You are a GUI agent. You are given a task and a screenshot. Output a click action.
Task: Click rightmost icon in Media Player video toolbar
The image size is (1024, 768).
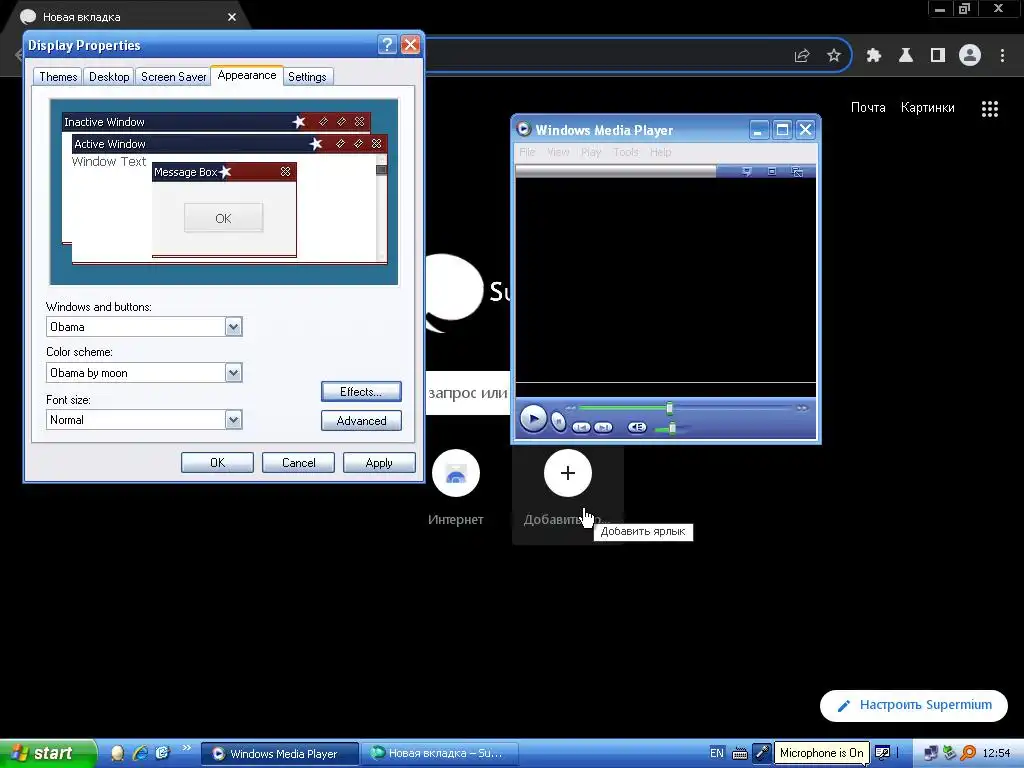coord(797,171)
